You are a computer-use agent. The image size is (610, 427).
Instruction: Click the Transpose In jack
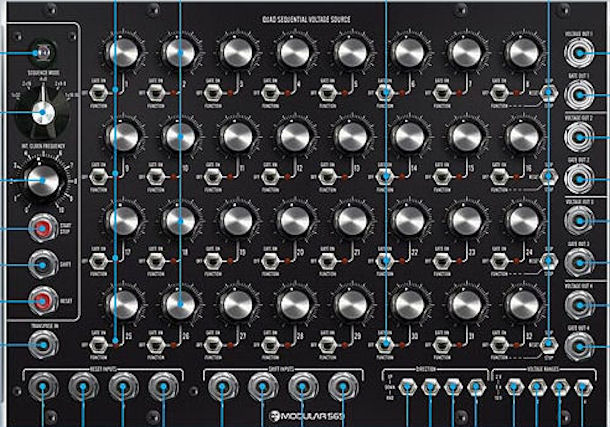click(42, 344)
